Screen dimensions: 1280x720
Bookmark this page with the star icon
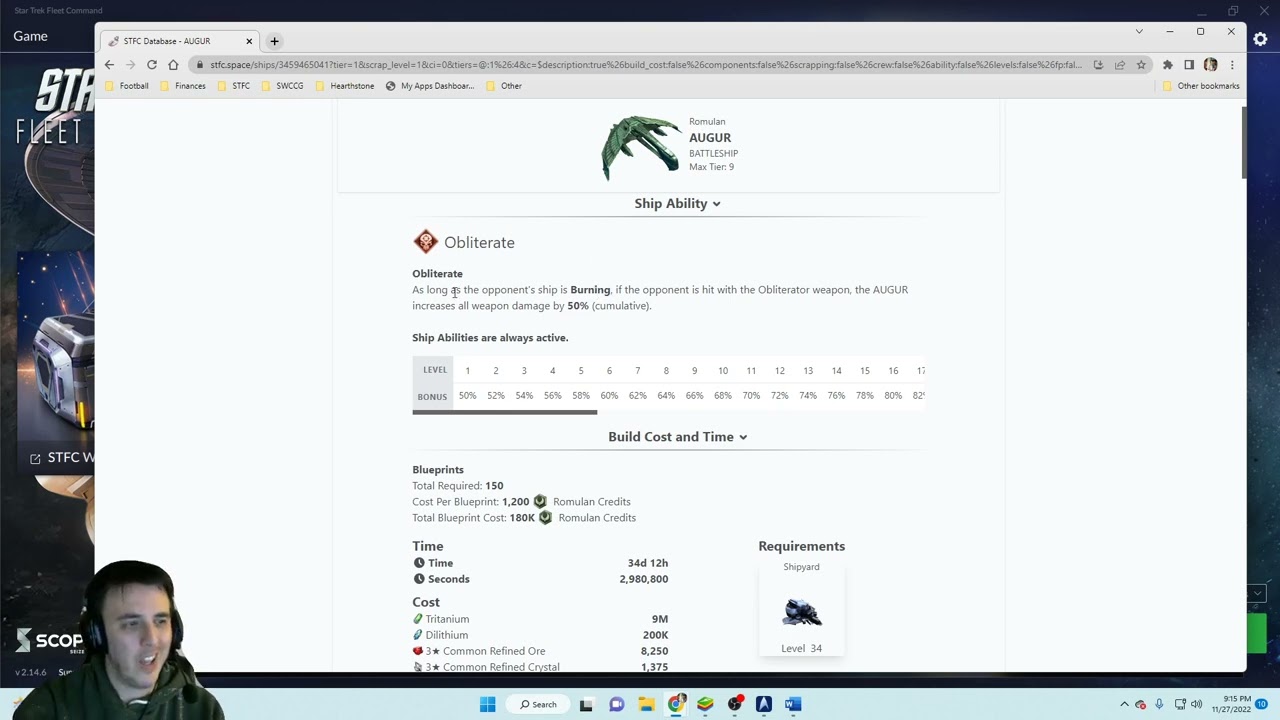point(1141,65)
